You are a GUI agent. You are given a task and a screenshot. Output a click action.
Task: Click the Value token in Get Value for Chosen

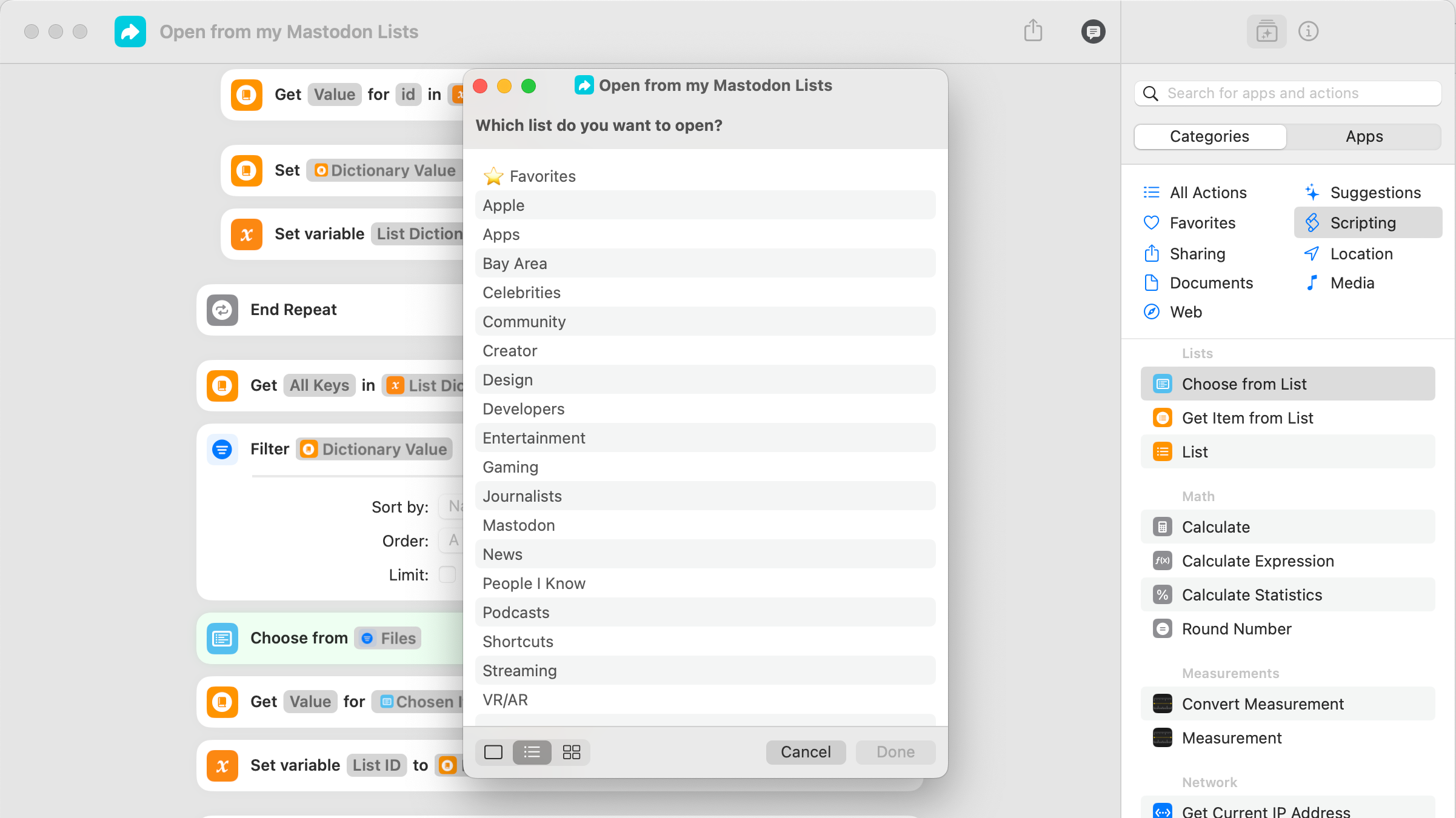(310, 702)
